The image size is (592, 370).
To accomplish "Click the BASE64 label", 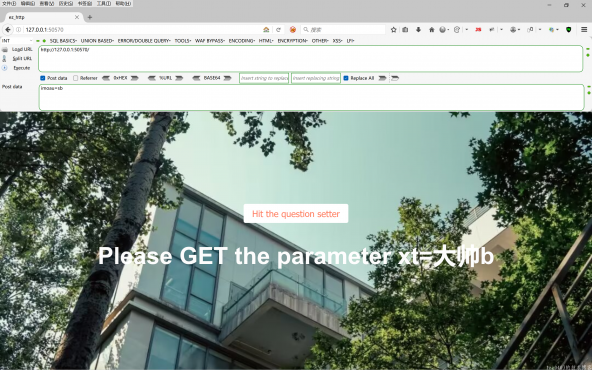I will (212, 78).
